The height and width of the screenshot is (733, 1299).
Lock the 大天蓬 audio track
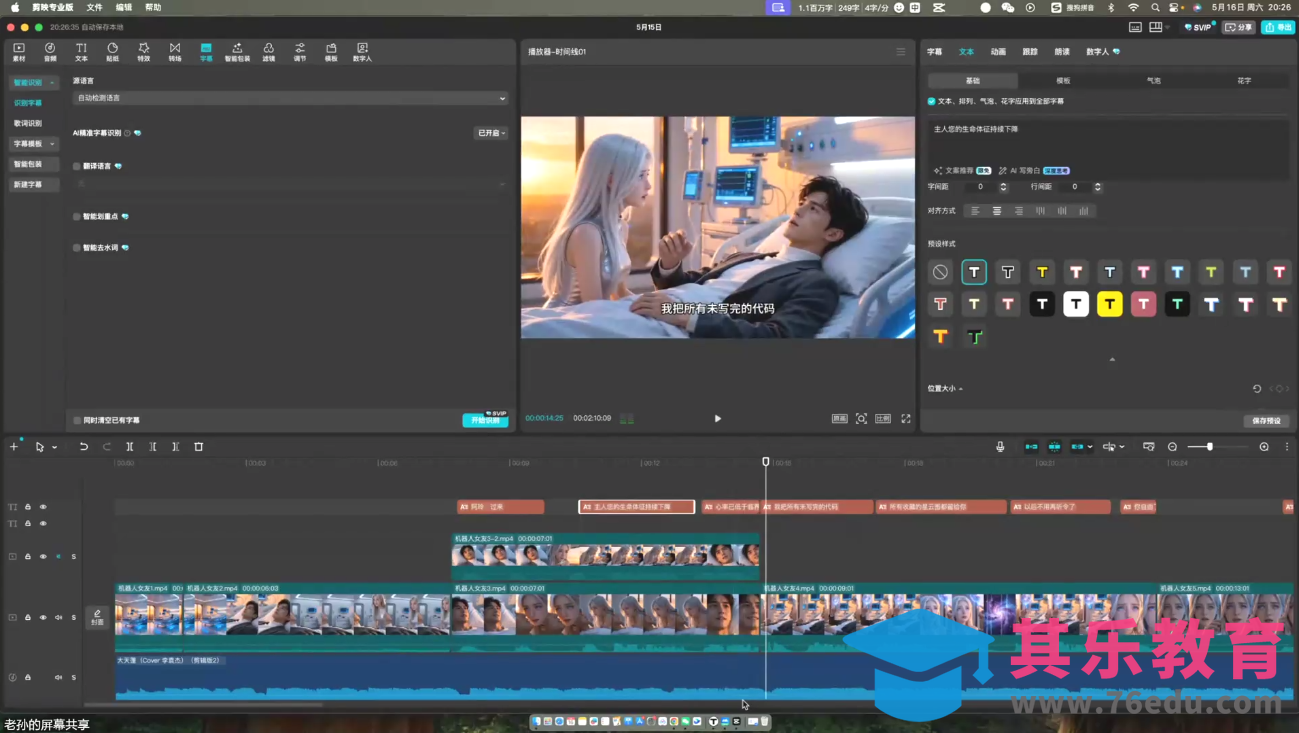pos(28,678)
